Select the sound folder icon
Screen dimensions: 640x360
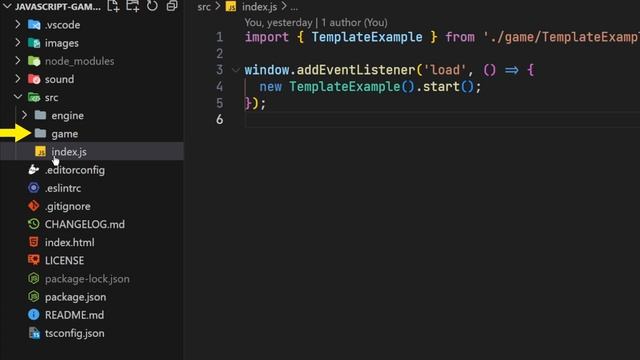(34, 79)
